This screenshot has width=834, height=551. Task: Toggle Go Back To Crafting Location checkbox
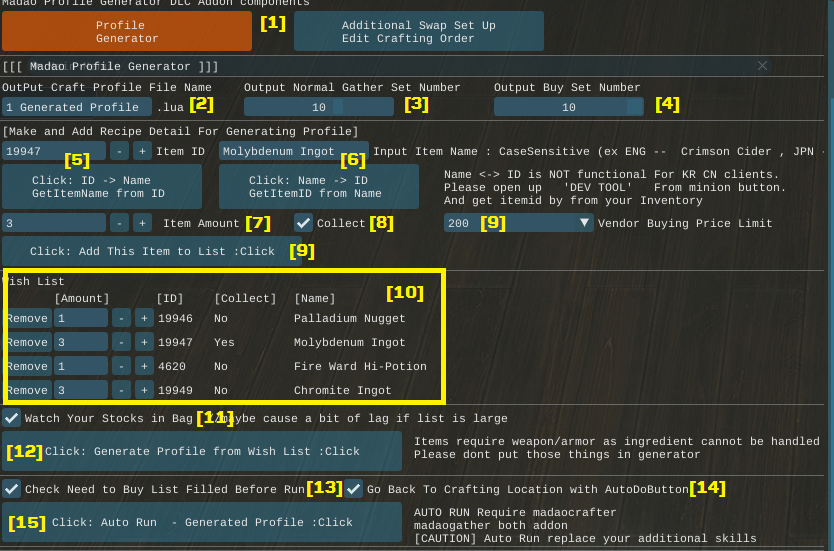point(353,489)
